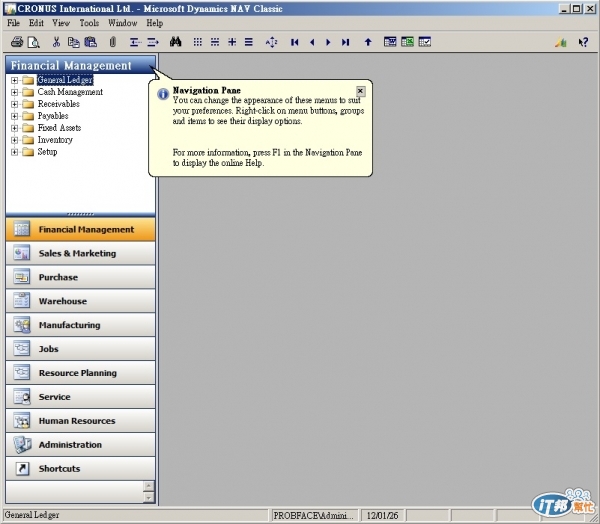The height and width of the screenshot is (524, 600).
Task: Open the Tools menu
Action: (89, 23)
